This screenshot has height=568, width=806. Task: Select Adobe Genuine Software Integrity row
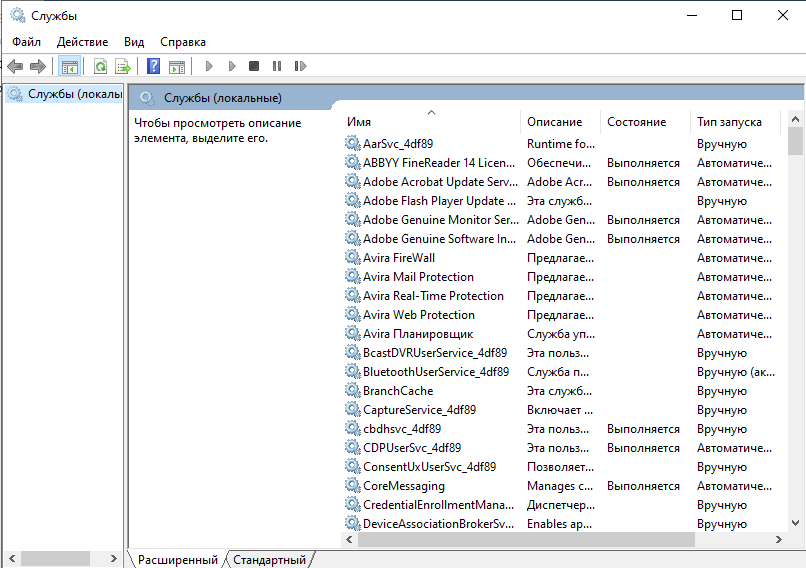point(560,239)
